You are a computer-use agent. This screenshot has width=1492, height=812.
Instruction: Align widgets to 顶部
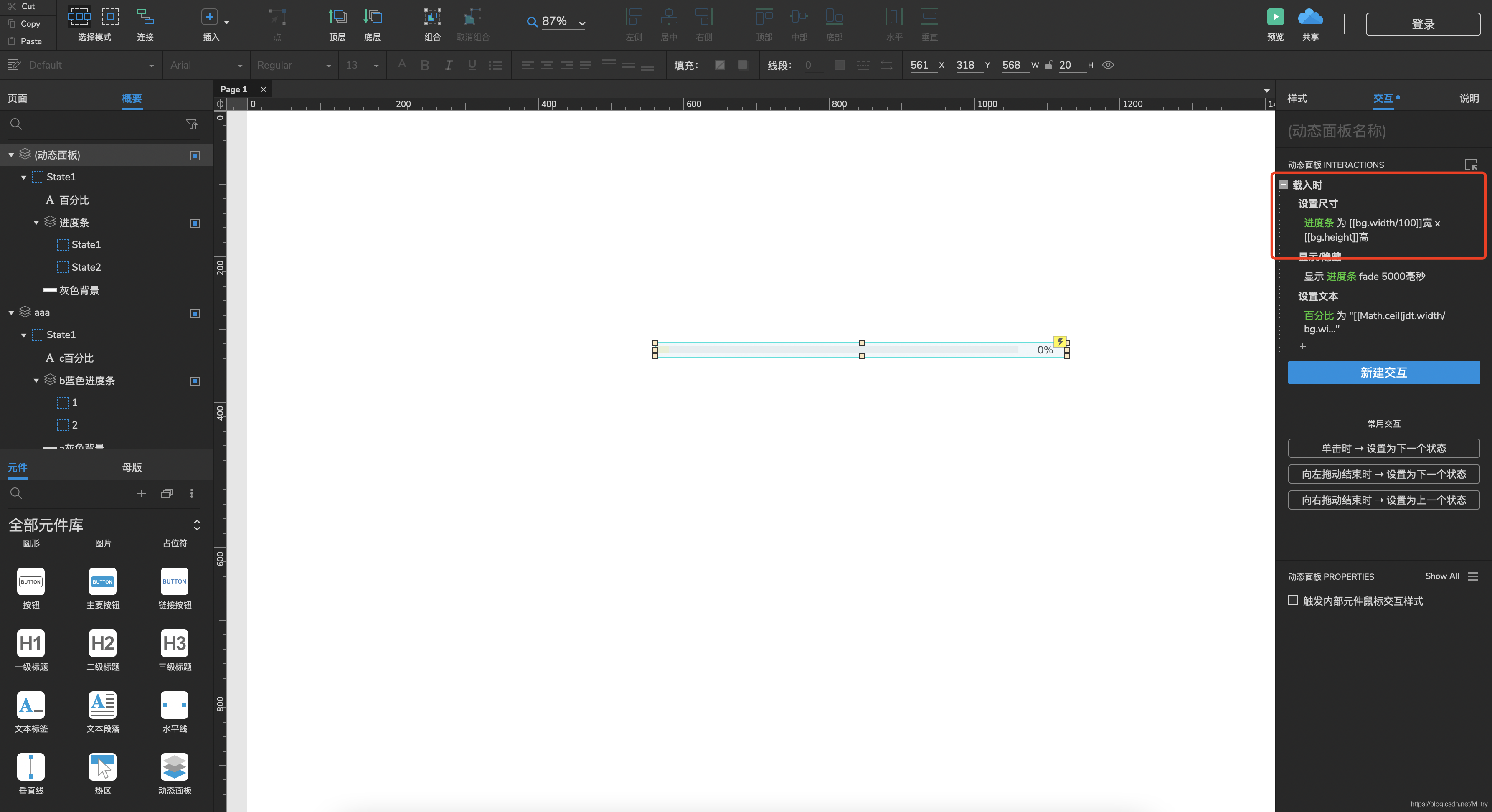(x=764, y=17)
